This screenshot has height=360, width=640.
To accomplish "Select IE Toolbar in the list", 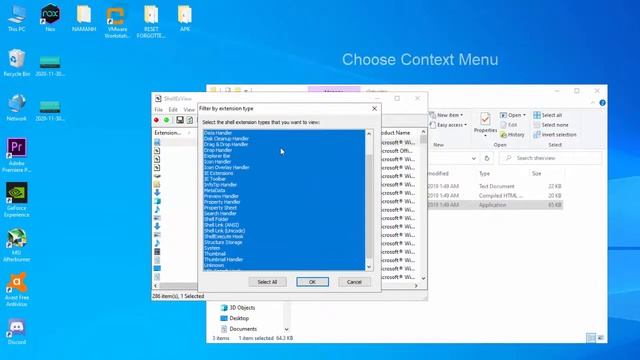I will (284, 179).
